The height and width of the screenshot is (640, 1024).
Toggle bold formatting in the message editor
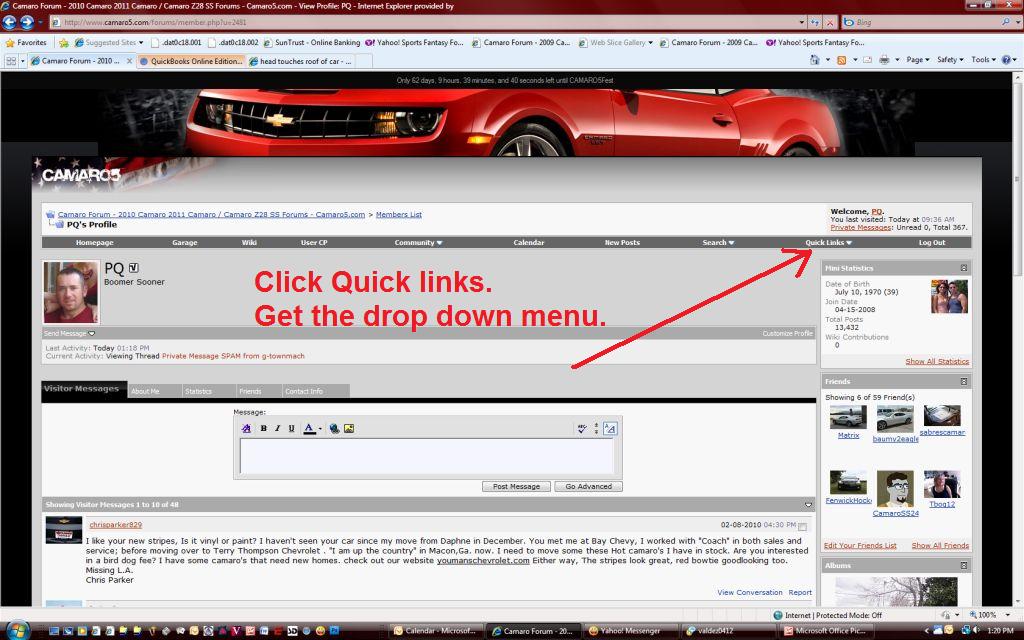pos(263,428)
